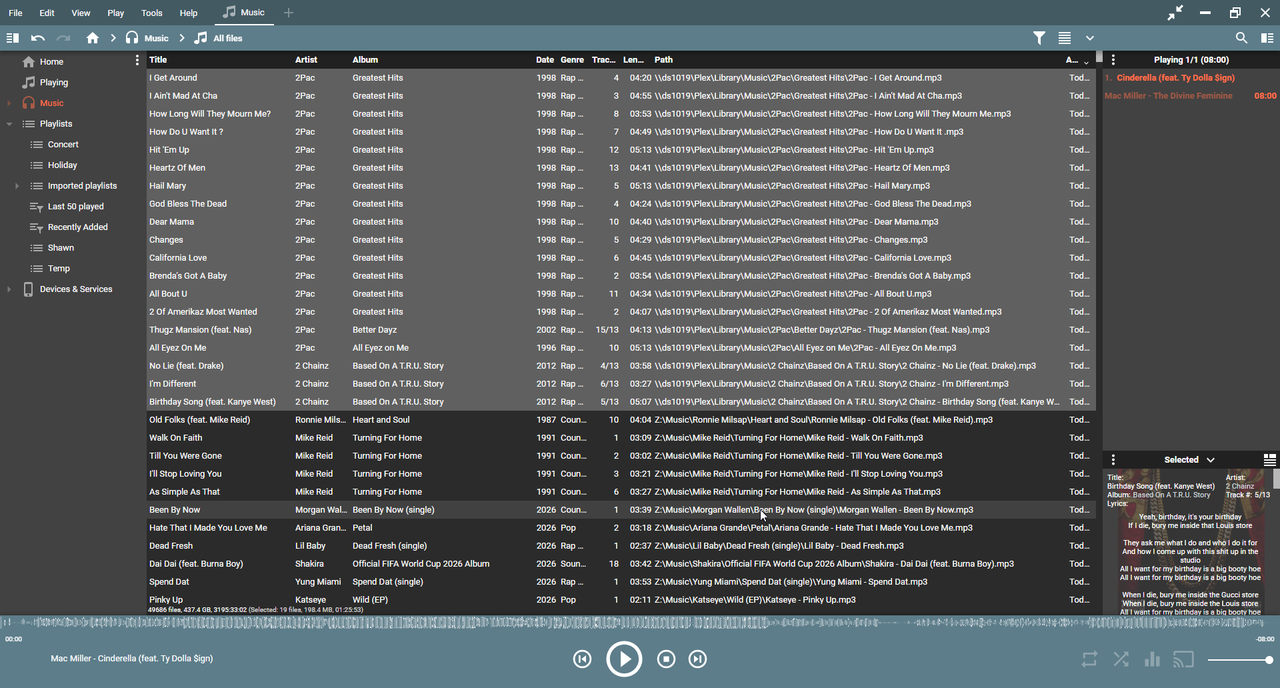Click the All files breadcrumb
Screen dimensions: 1280x688
218,38
